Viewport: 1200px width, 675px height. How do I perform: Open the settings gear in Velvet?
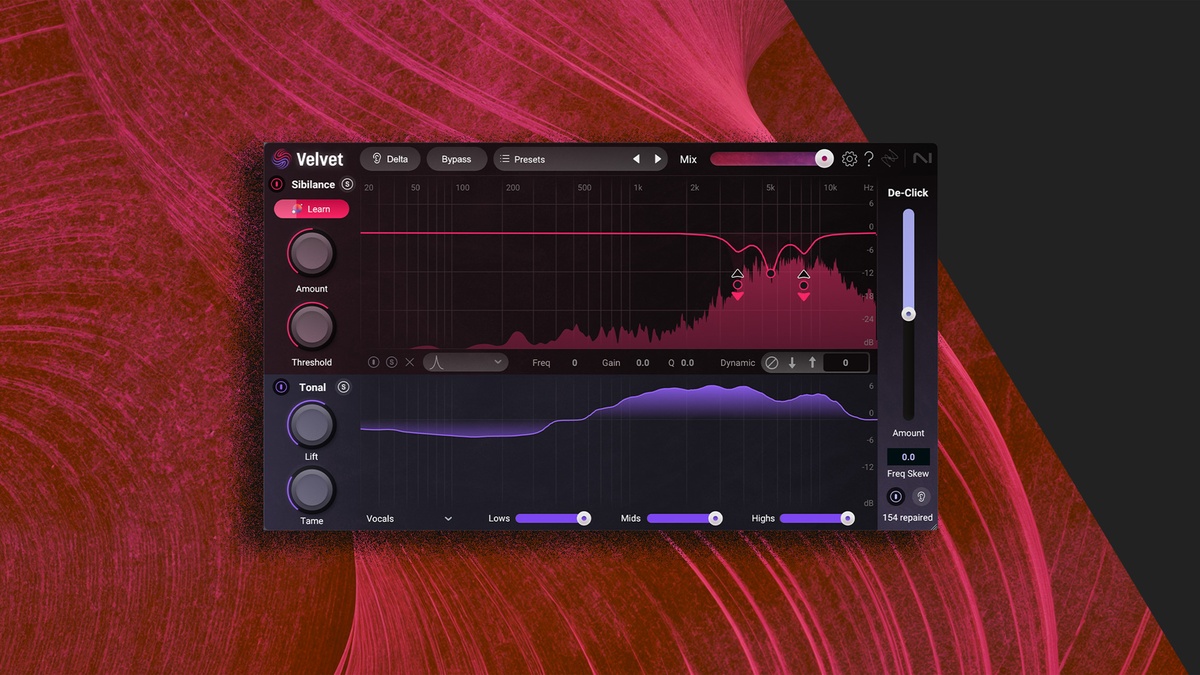(x=849, y=159)
